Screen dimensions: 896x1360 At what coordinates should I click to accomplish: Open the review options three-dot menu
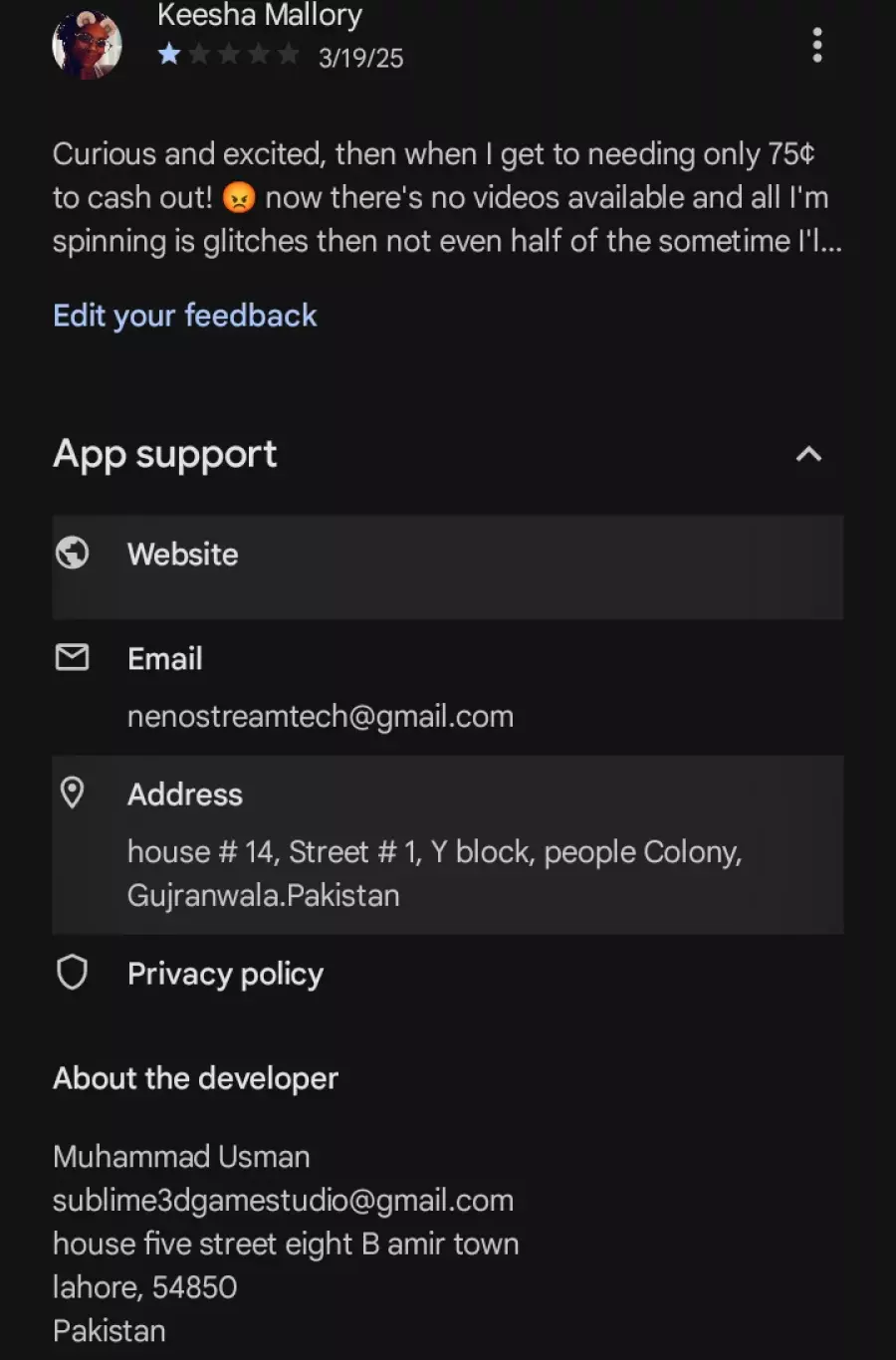tap(817, 45)
